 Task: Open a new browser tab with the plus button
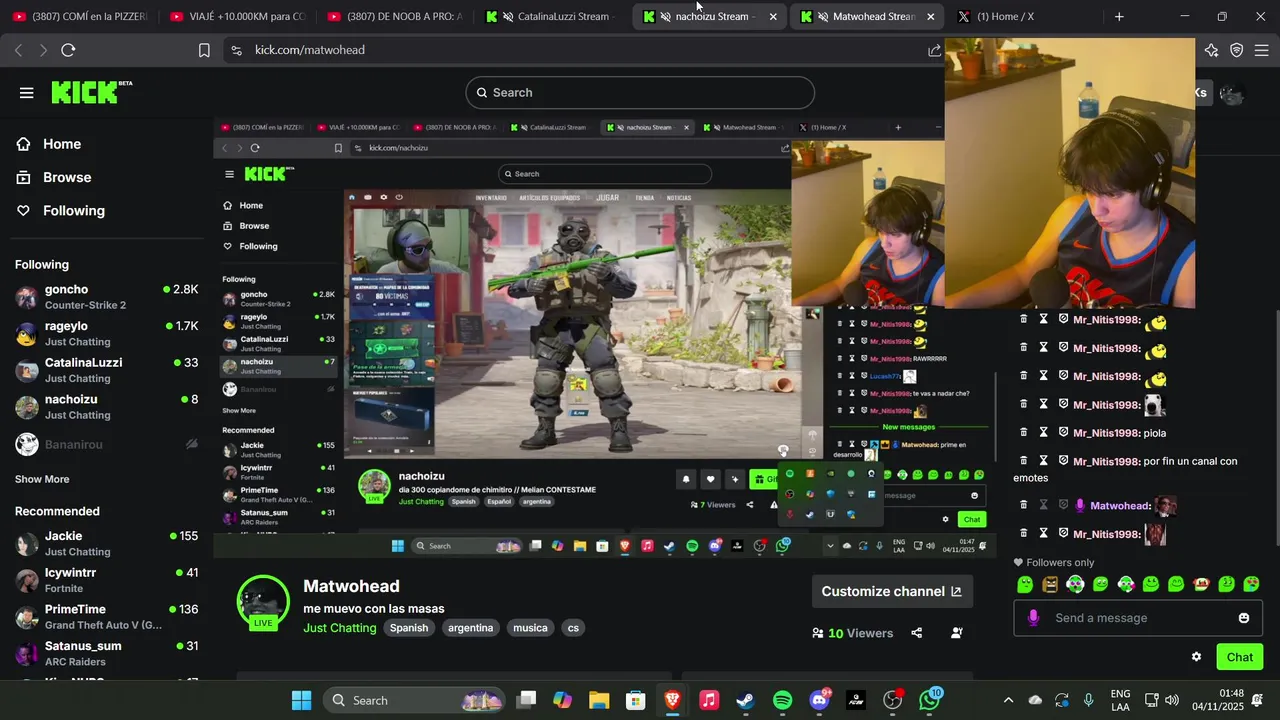point(1119,17)
